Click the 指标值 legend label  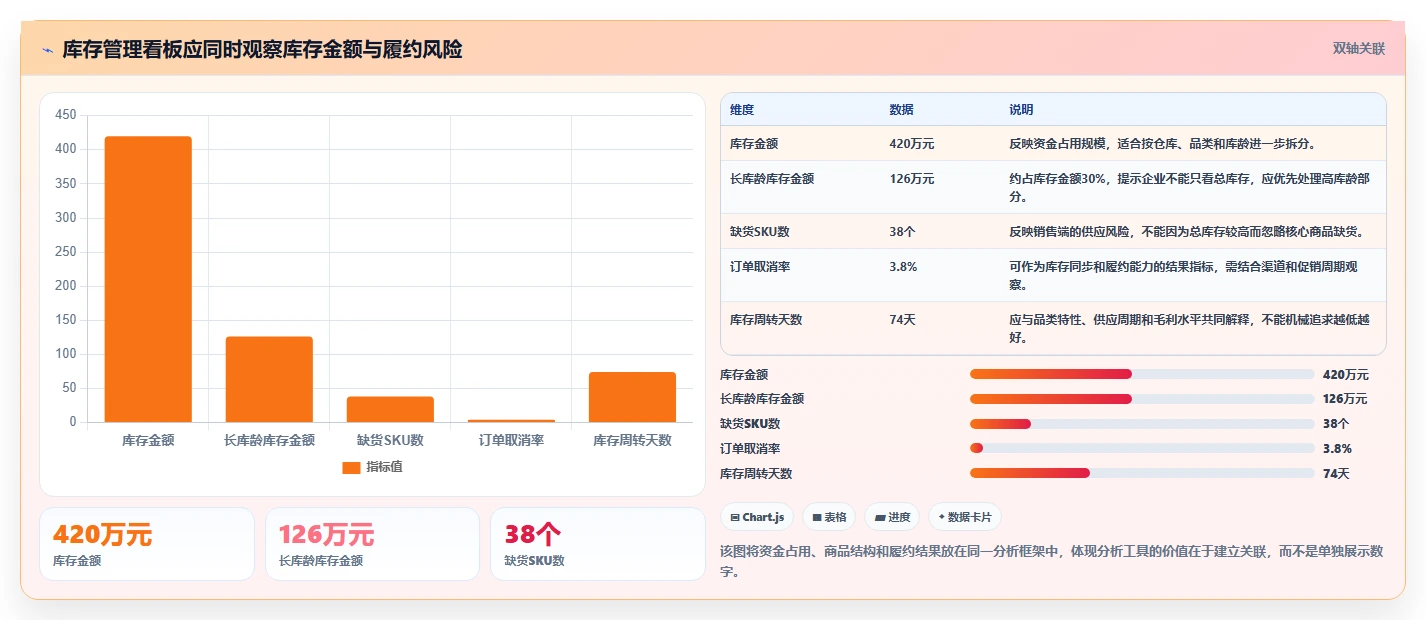(384, 467)
